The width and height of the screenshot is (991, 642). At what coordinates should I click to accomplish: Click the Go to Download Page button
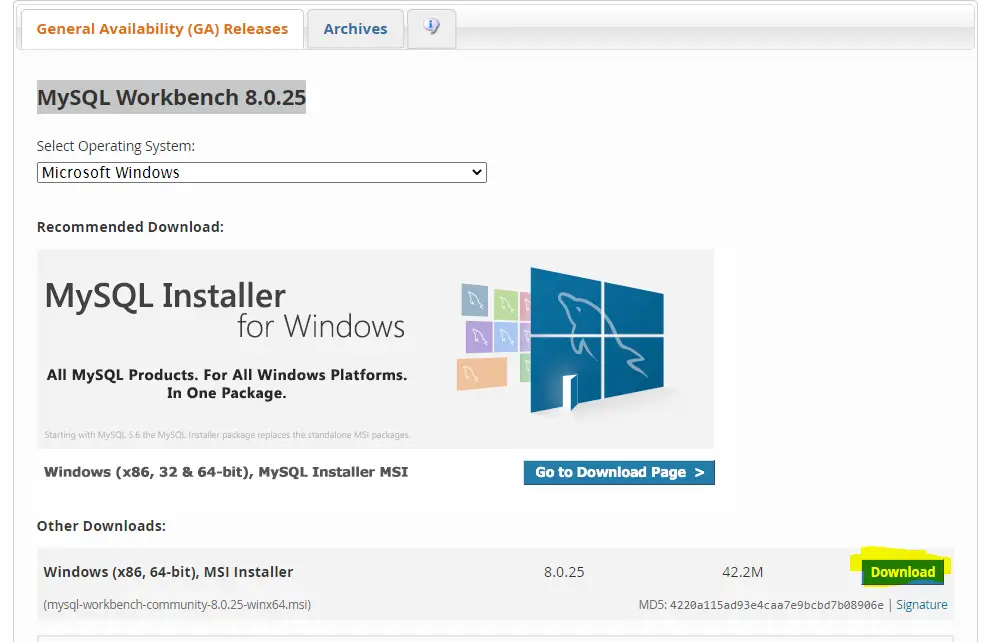click(x=619, y=472)
